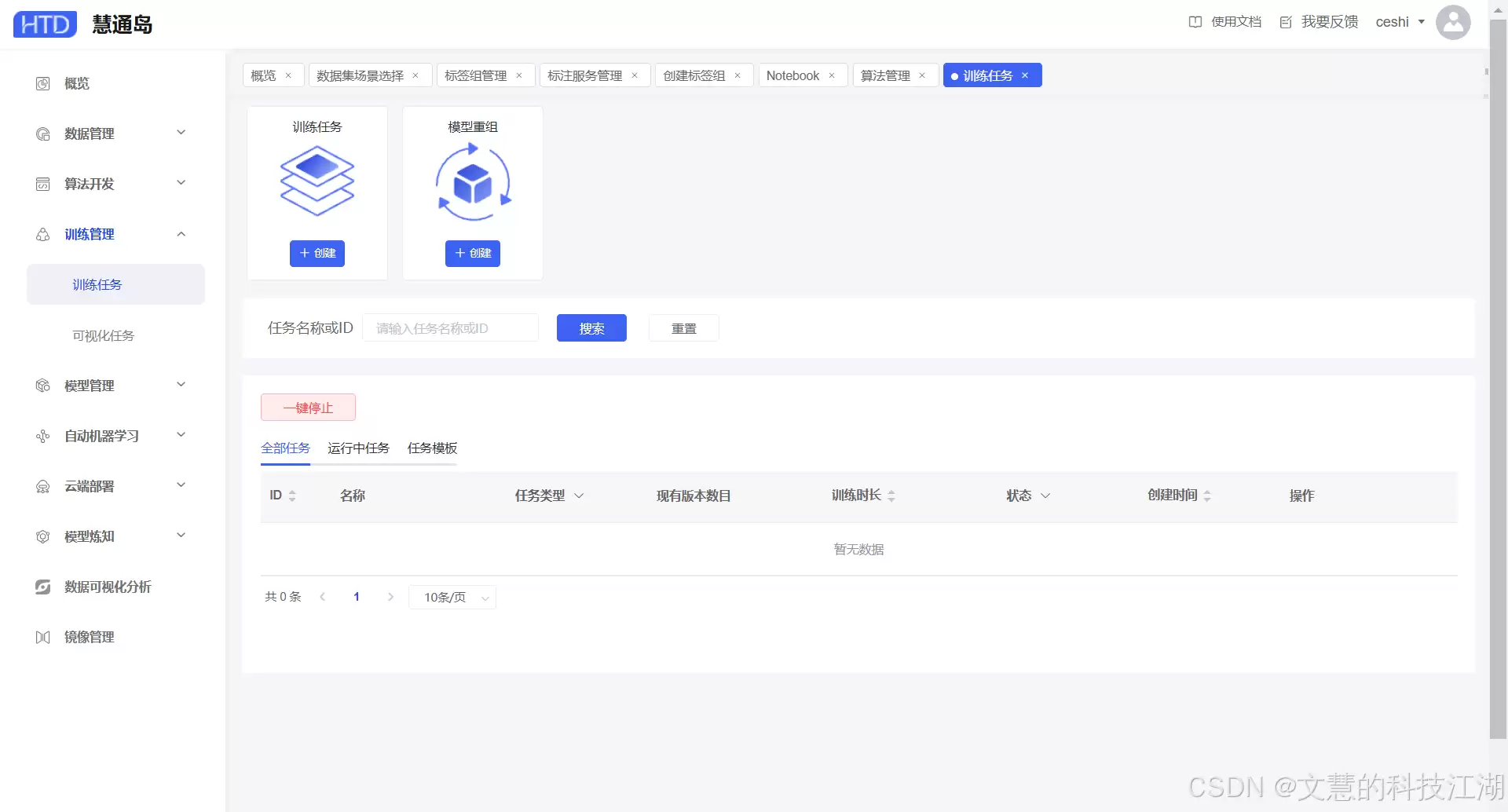Expand 自动机器学习 menu chevron
The image size is (1508, 812).
[181, 435]
